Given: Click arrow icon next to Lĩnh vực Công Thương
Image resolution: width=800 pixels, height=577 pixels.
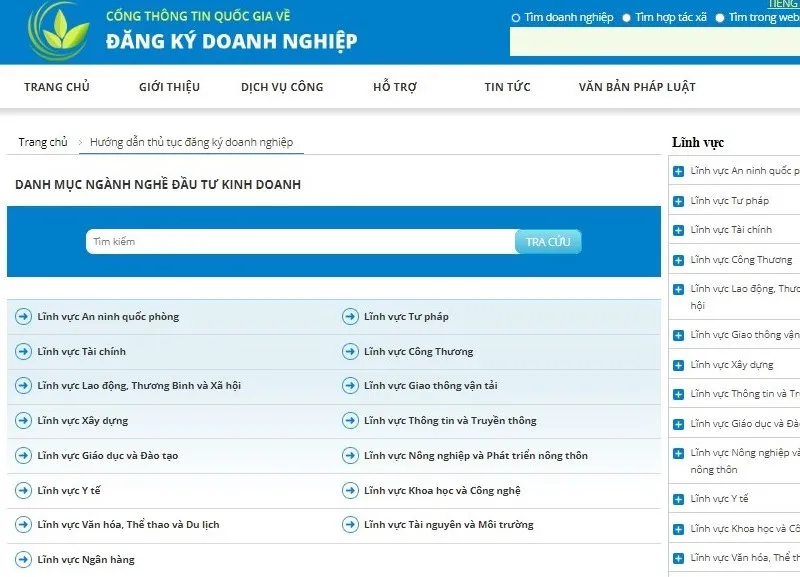Looking at the screenshot, I should [350, 352].
